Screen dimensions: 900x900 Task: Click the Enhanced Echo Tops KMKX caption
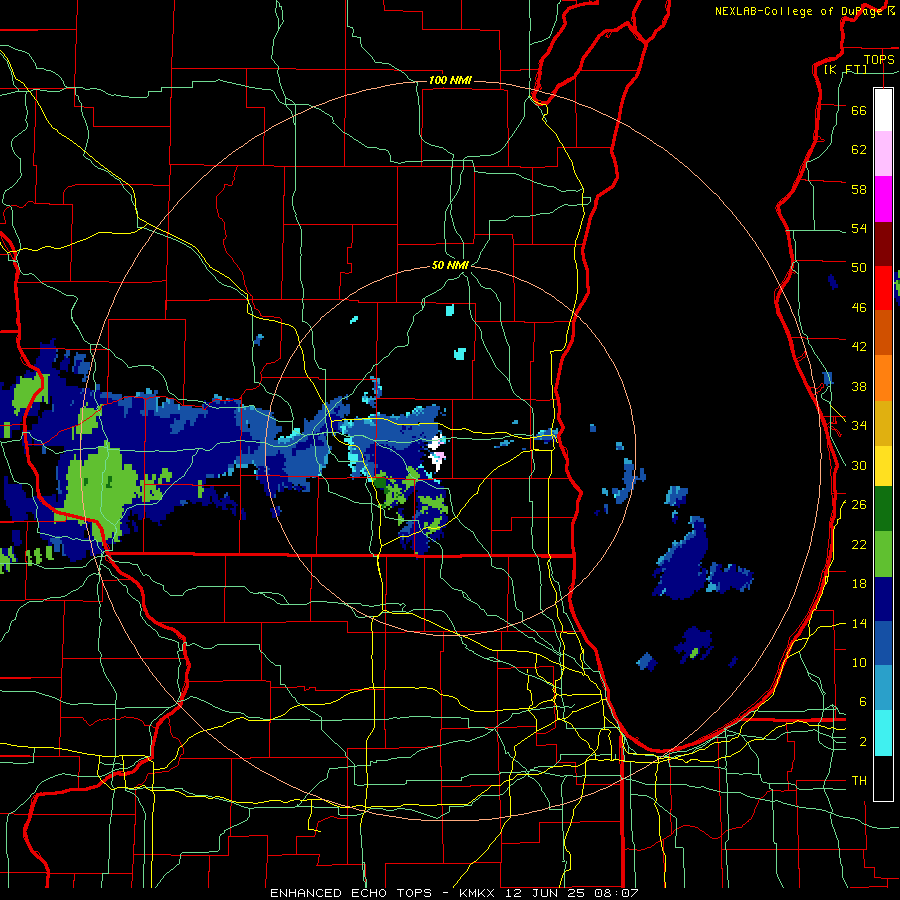[x=454, y=893]
